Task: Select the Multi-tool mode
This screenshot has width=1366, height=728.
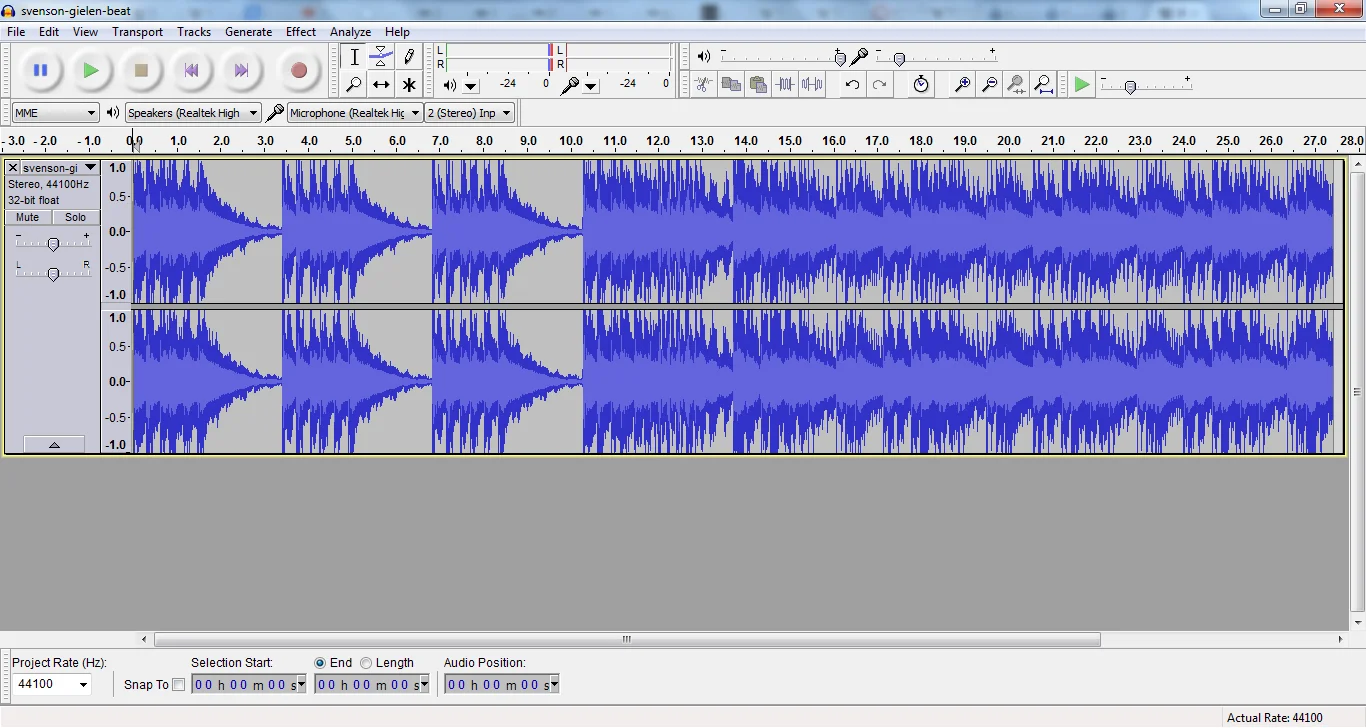Action: (409, 85)
